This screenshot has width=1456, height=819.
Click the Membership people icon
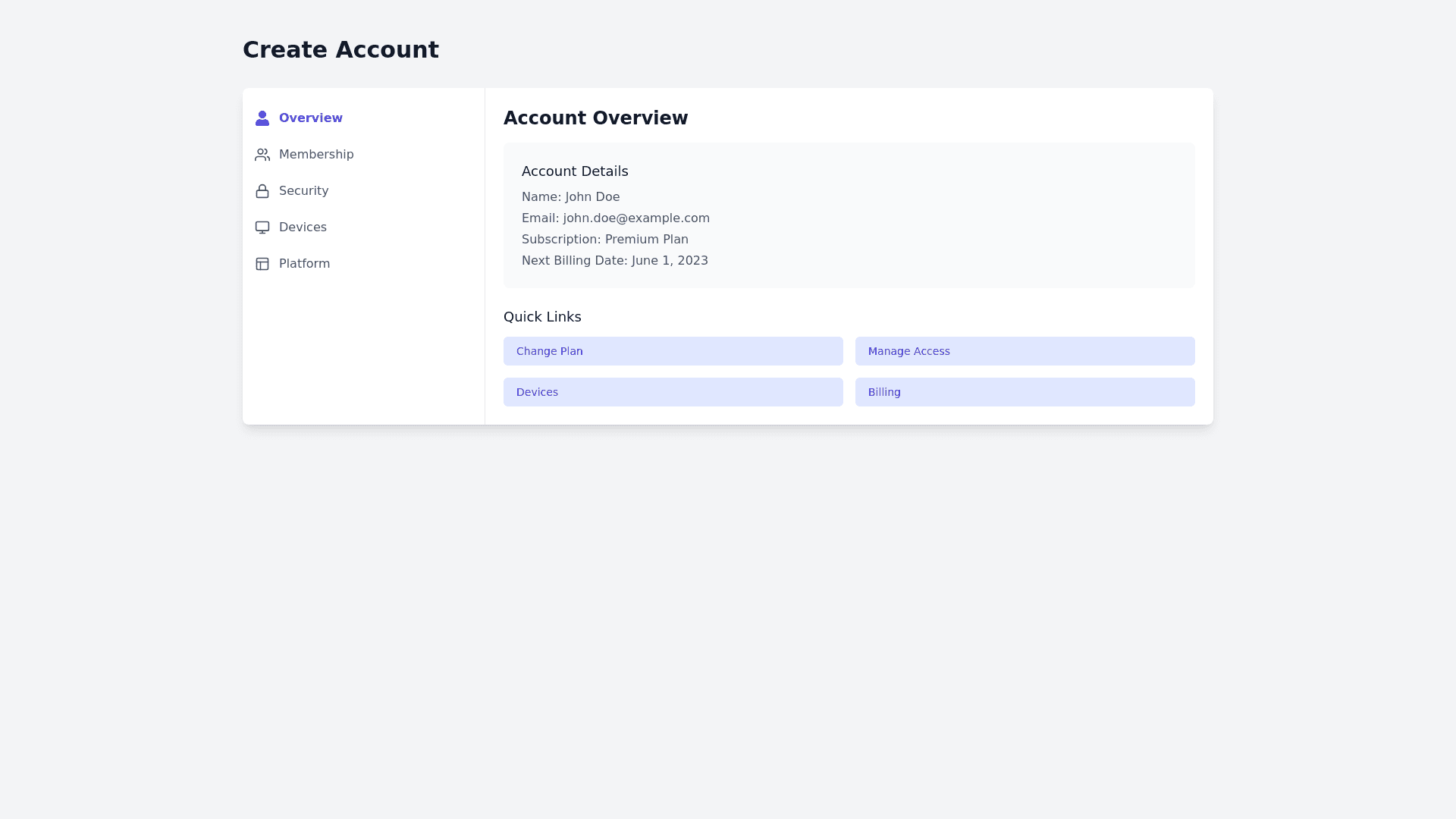pos(262,155)
